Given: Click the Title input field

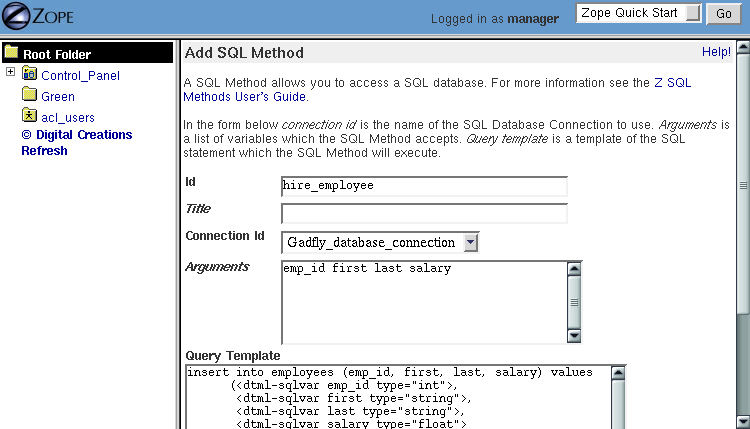Looking at the screenshot, I should (424, 213).
